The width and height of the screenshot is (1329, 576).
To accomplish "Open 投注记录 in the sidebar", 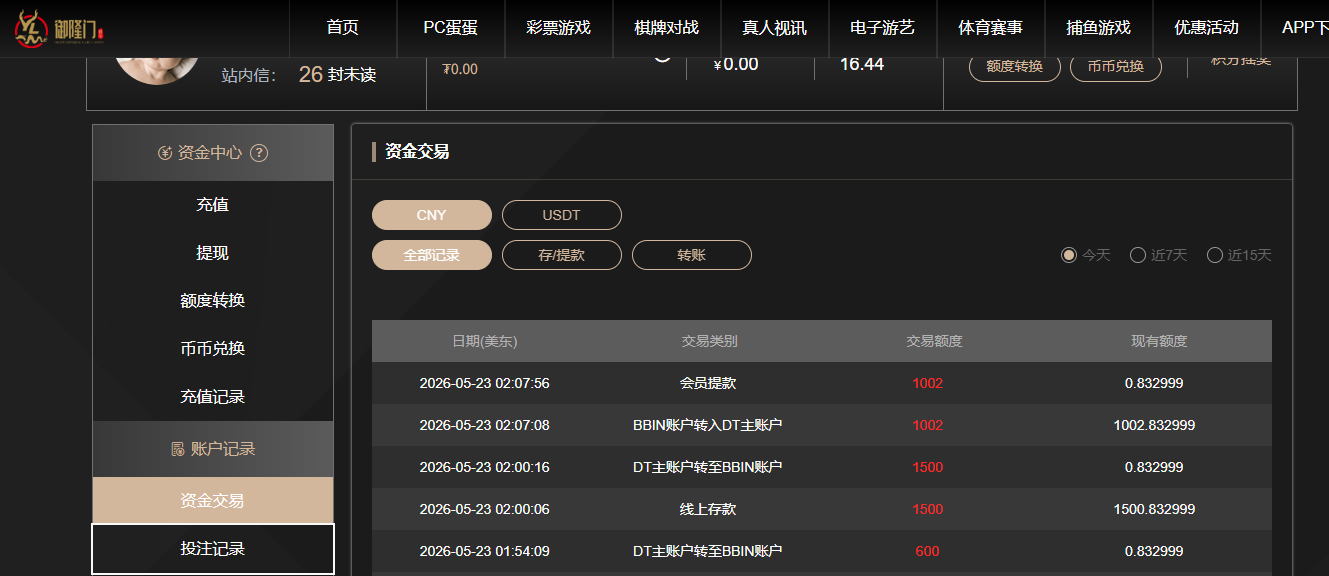I will click(x=213, y=549).
